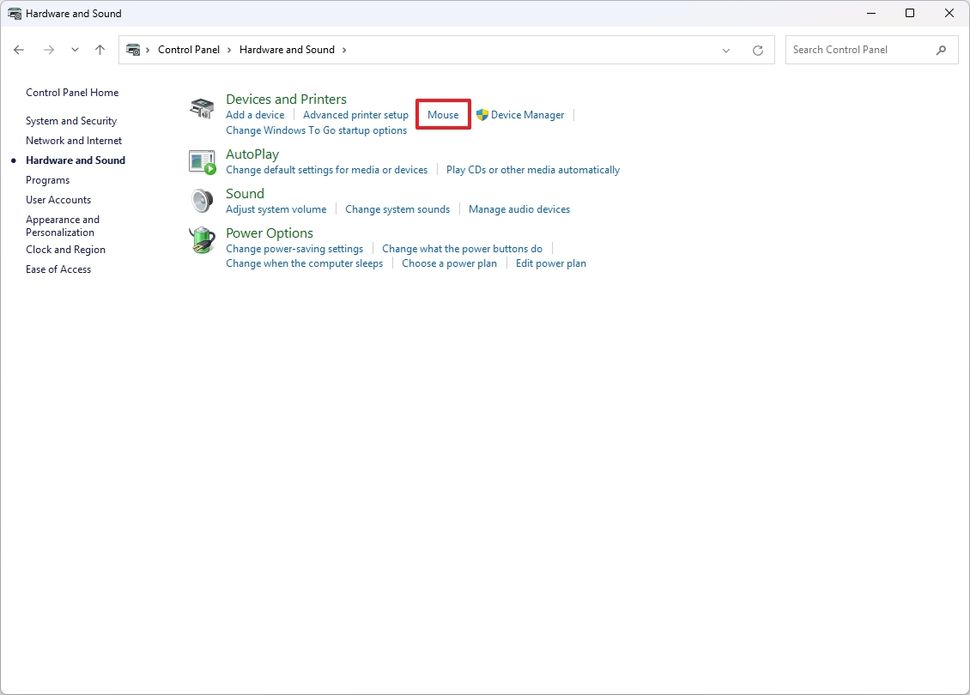This screenshot has width=970, height=695.
Task: Click the Adjust system volume link
Action: coord(275,209)
